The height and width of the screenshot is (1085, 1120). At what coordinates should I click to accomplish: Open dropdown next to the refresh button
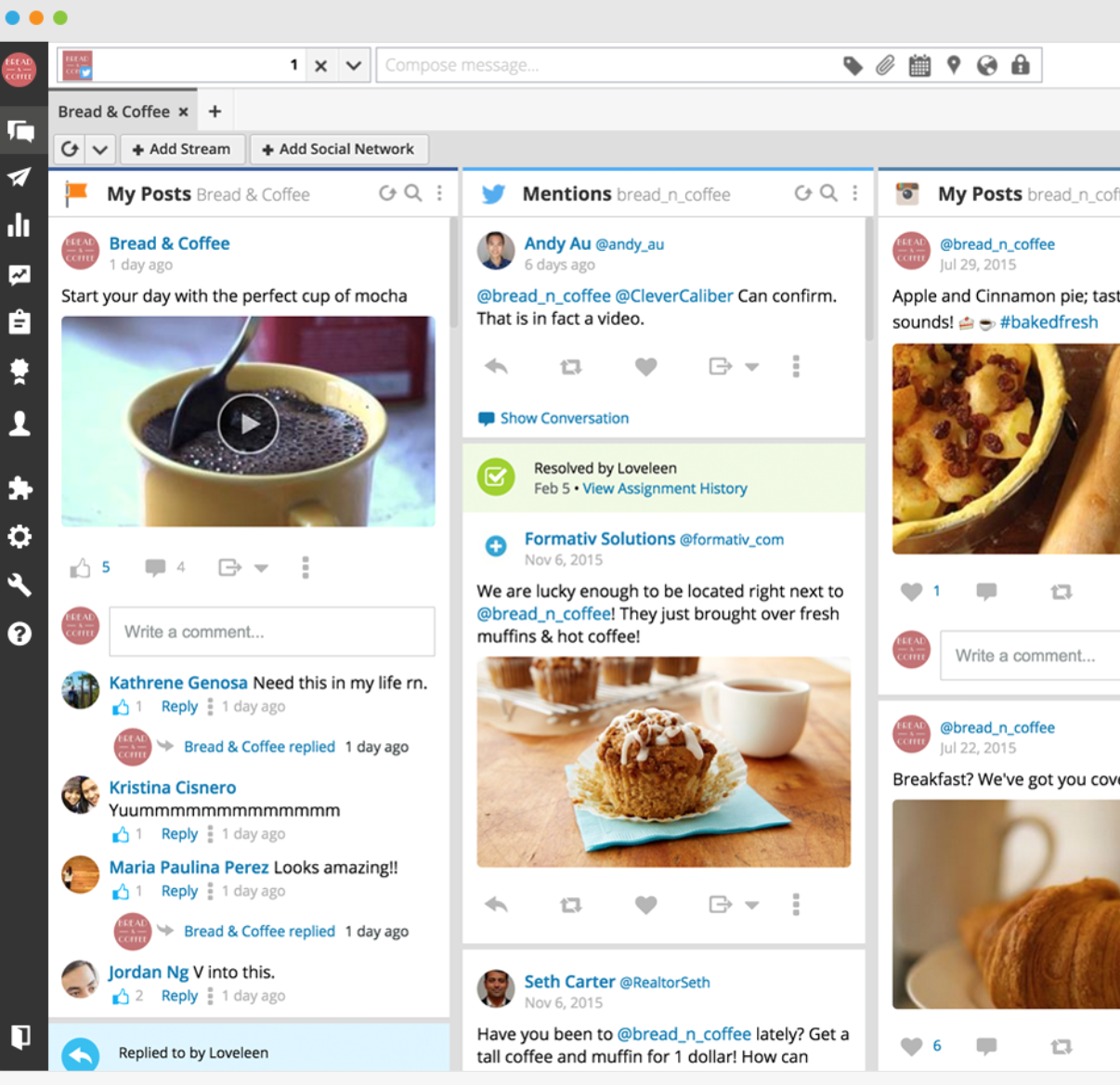coord(100,149)
